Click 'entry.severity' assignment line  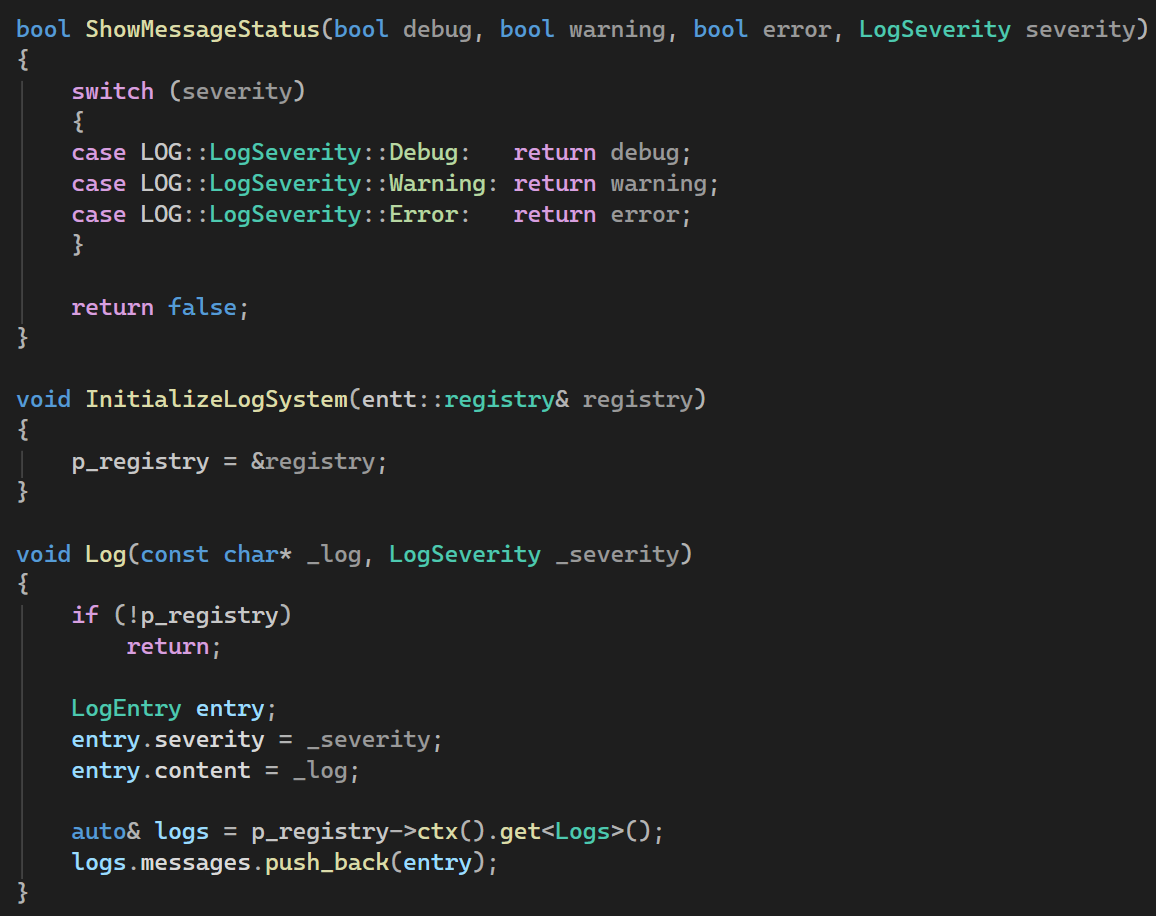pyautogui.click(x=257, y=740)
